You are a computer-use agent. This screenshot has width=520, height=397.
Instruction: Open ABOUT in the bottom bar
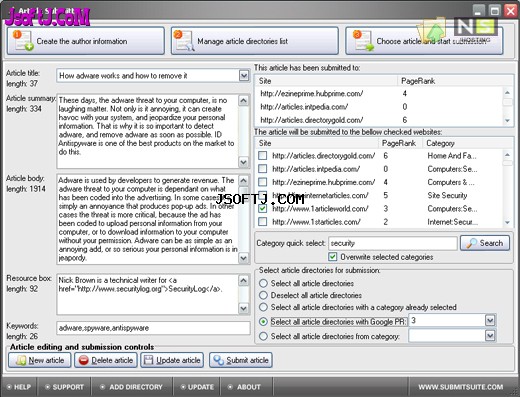(x=245, y=387)
